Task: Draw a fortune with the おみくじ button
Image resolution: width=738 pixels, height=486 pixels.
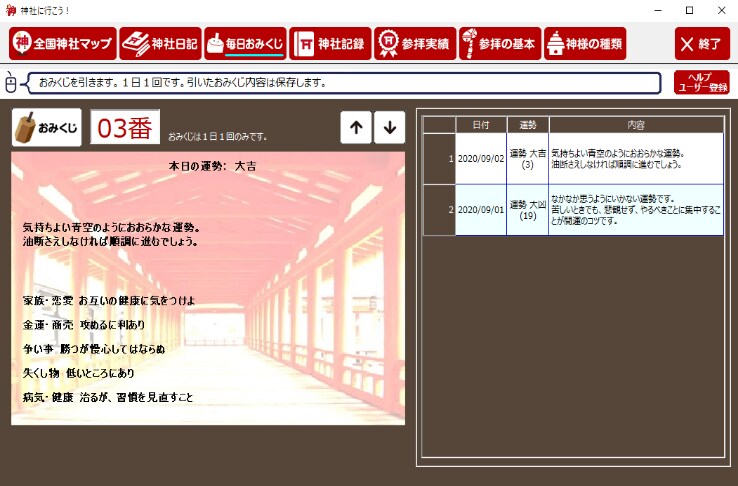Action: pos(46,128)
